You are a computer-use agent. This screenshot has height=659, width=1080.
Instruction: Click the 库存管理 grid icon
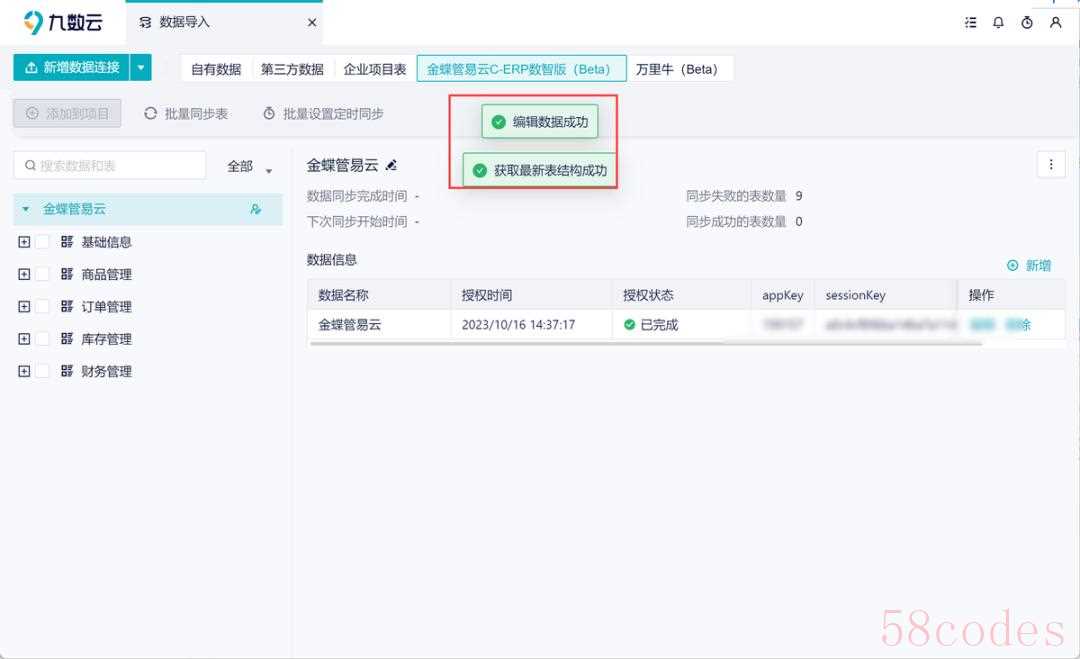[x=67, y=339]
